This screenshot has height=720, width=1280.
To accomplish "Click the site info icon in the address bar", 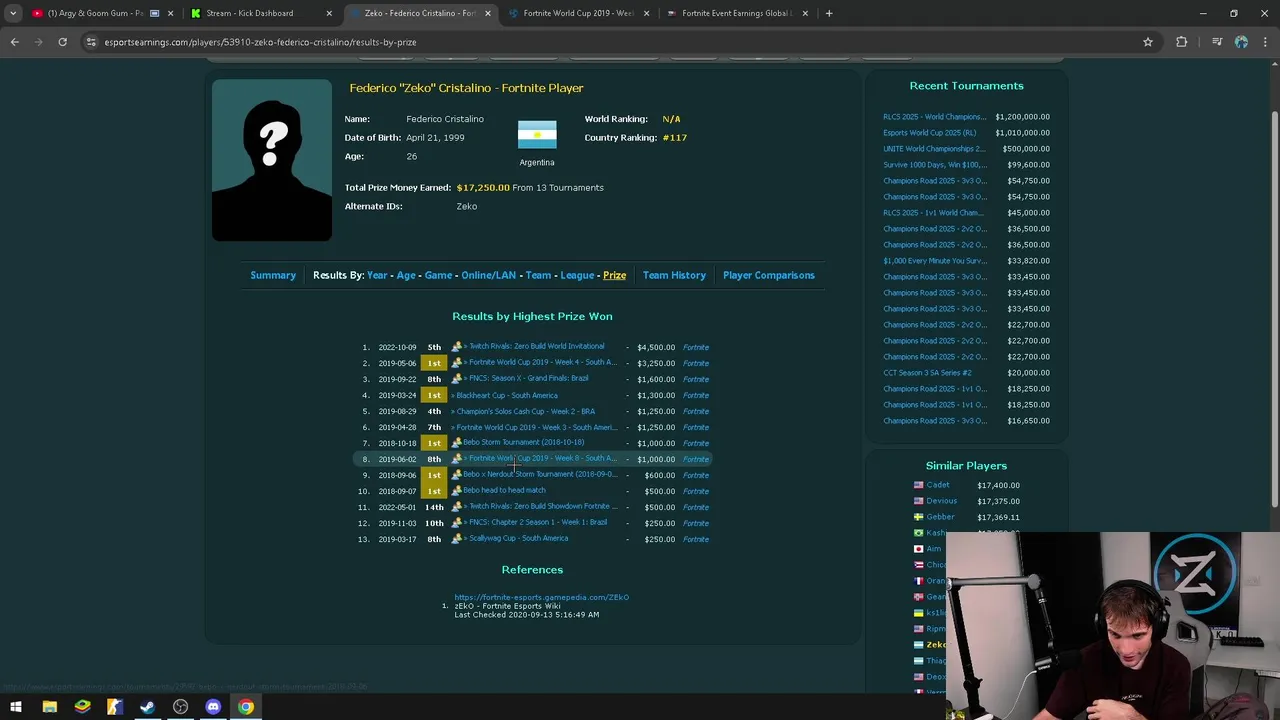I will [91, 42].
